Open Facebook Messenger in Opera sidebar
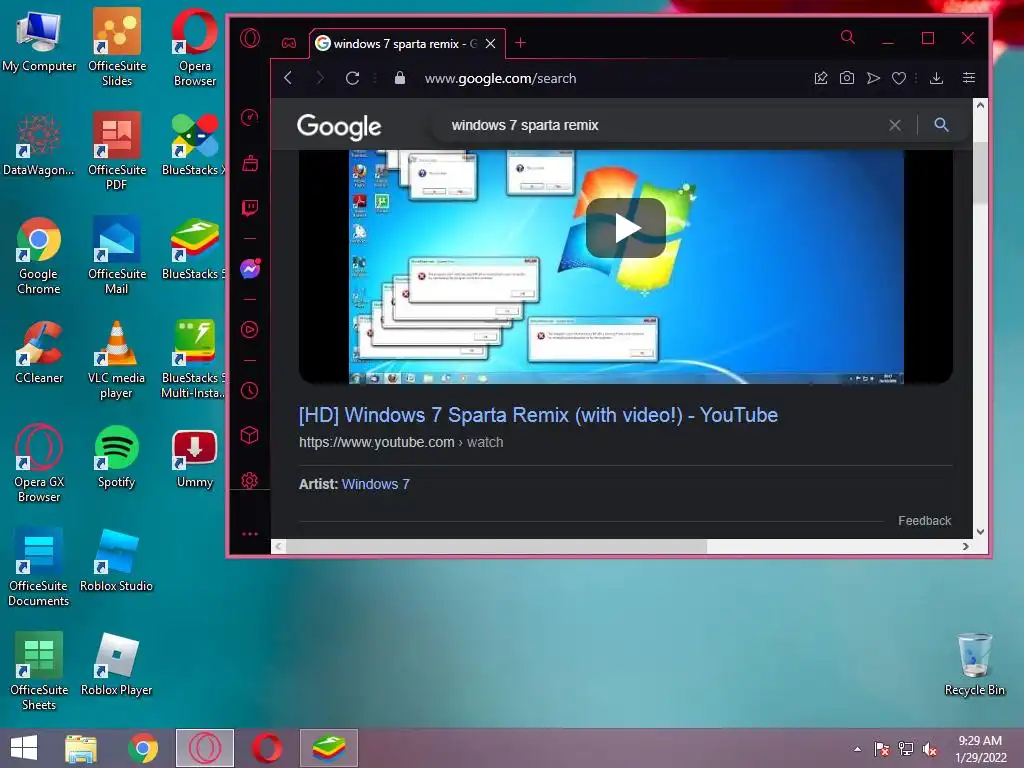 [x=250, y=268]
